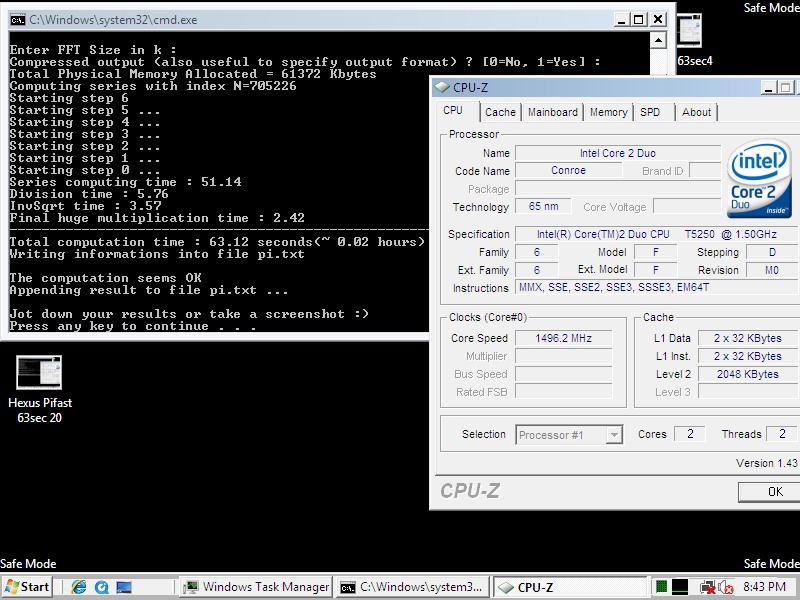Click the blue Q quick launch icon
This screenshot has width=800, height=600.
102,587
